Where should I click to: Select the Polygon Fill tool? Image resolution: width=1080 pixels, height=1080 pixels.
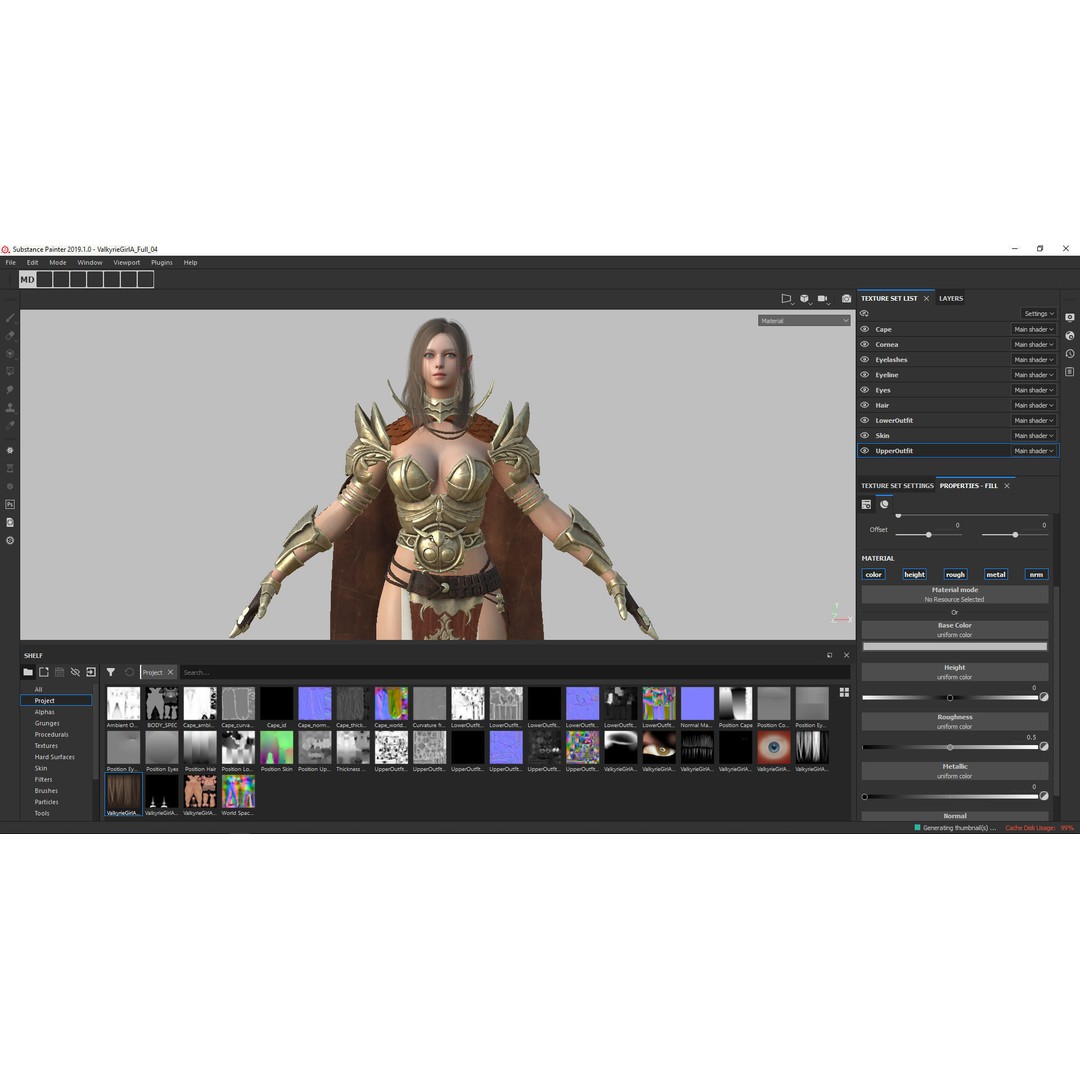click(x=10, y=371)
